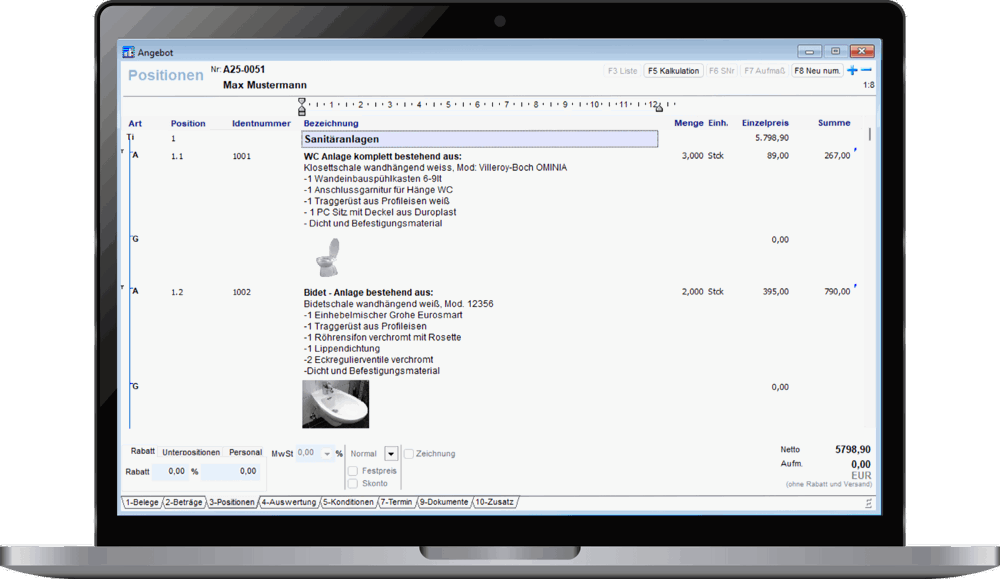1000x579 pixels.
Task: Click the hourglass marker at ruler start
Action: (x=302, y=104)
